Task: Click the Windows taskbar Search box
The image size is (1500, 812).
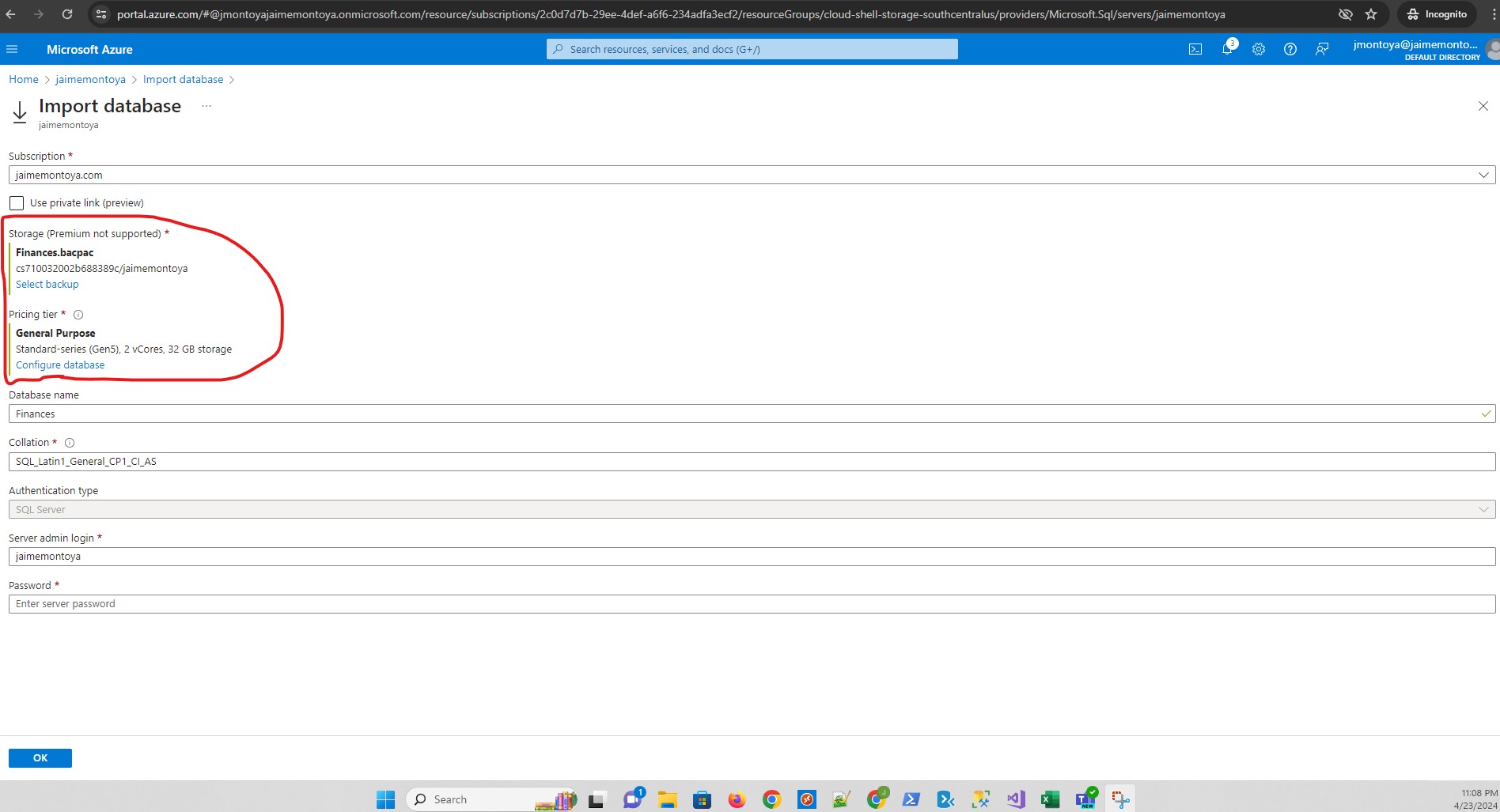Action: point(491,799)
